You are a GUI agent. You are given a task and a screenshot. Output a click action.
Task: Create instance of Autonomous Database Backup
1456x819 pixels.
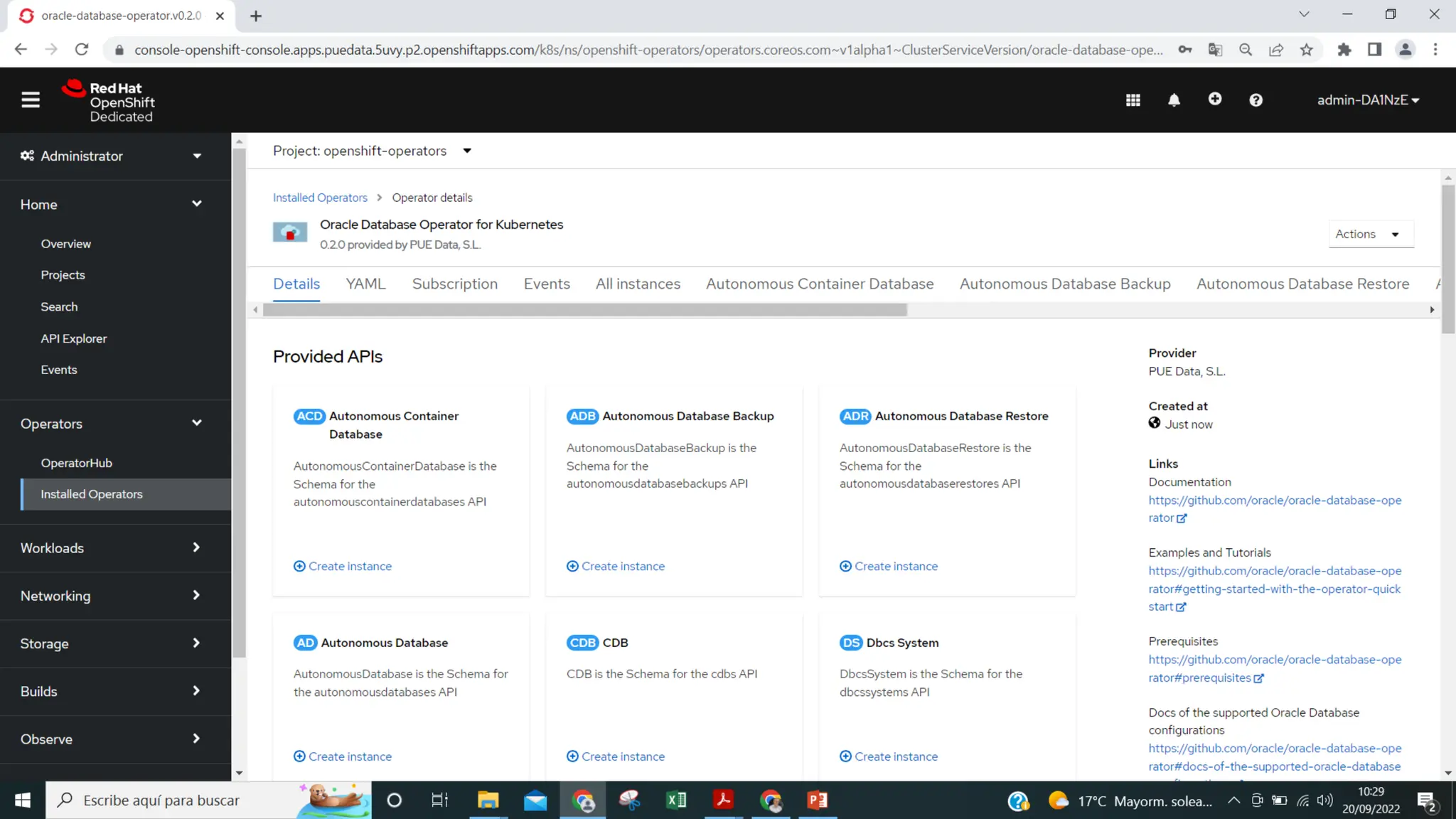pos(616,567)
